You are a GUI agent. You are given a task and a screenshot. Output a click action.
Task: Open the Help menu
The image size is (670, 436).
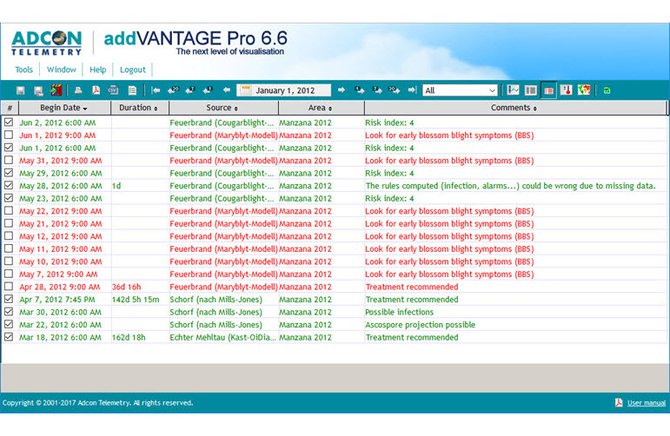97,70
